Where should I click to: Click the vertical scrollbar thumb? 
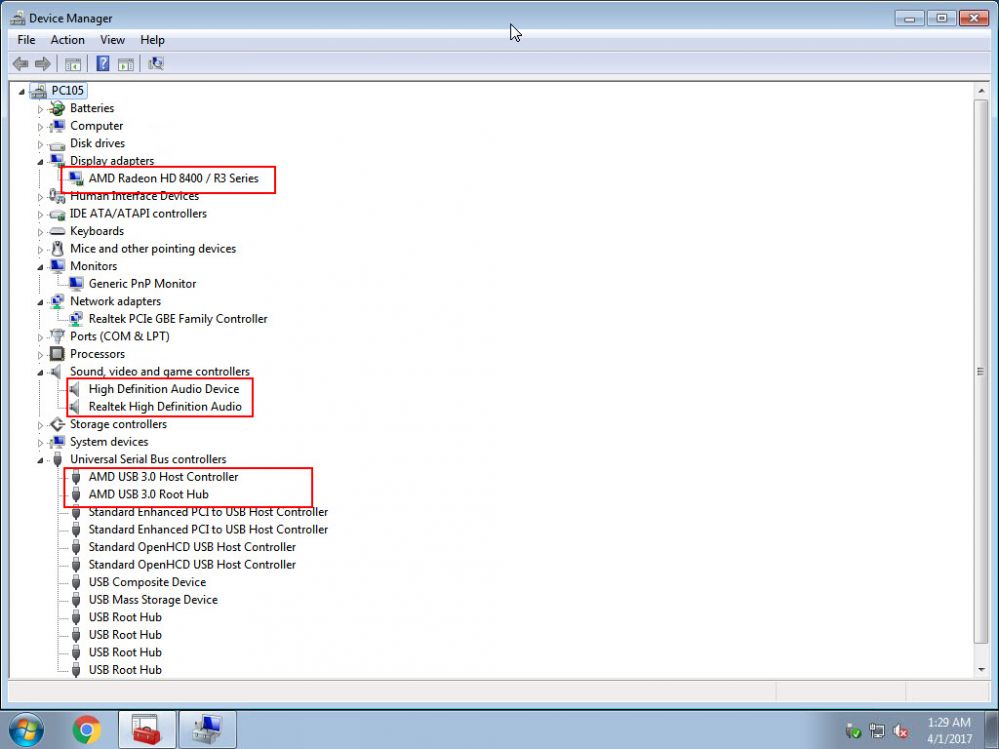pos(981,371)
